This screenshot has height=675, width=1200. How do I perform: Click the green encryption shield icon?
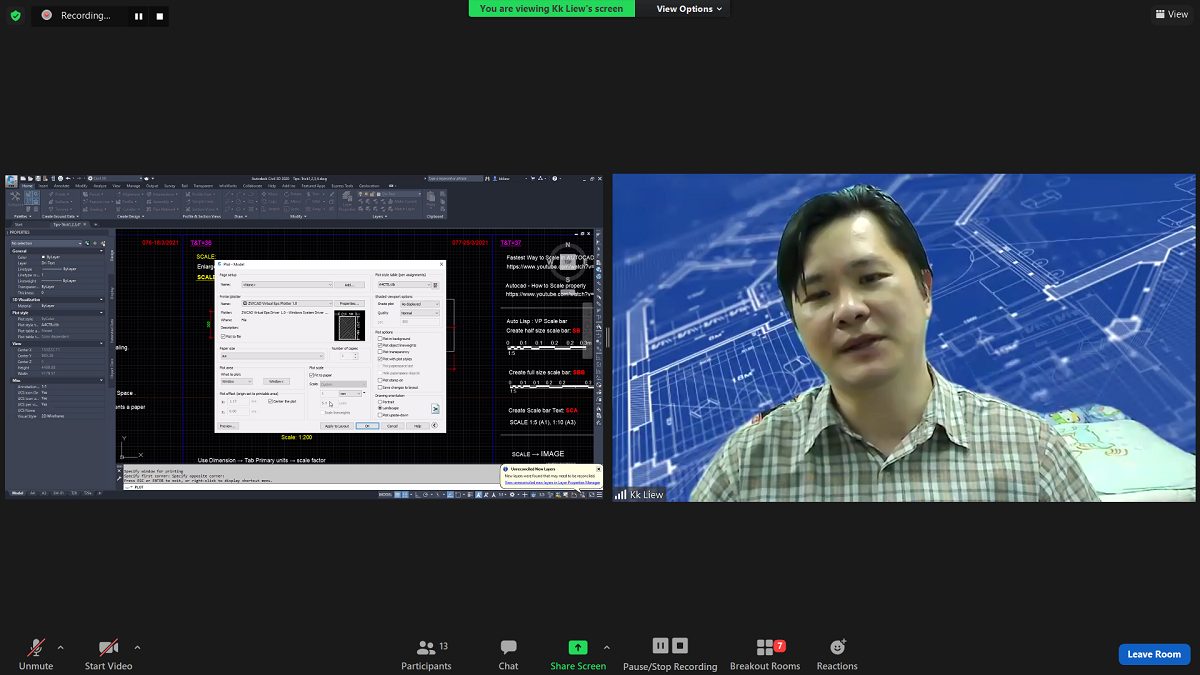(x=15, y=15)
